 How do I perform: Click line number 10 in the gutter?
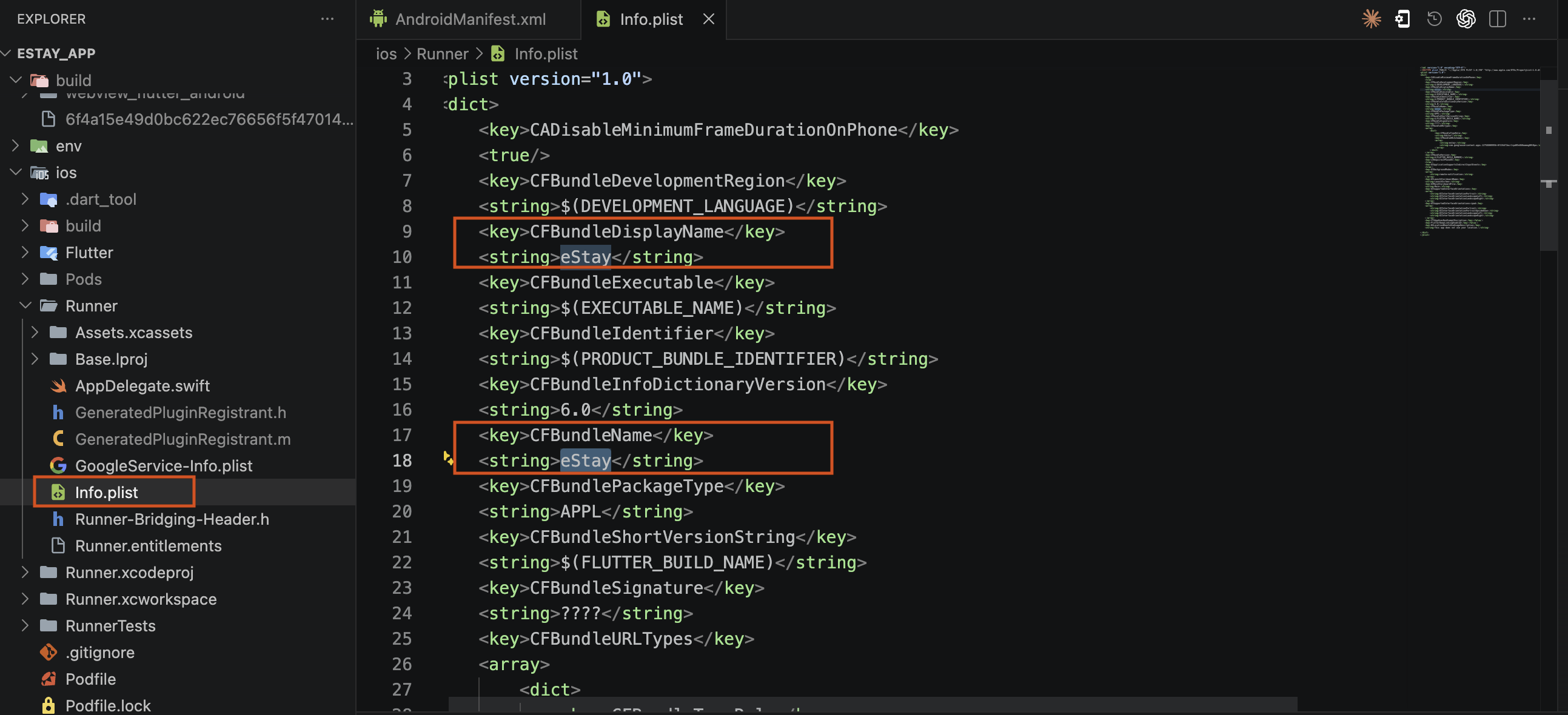pyautogui.click(x=402, y=257)
